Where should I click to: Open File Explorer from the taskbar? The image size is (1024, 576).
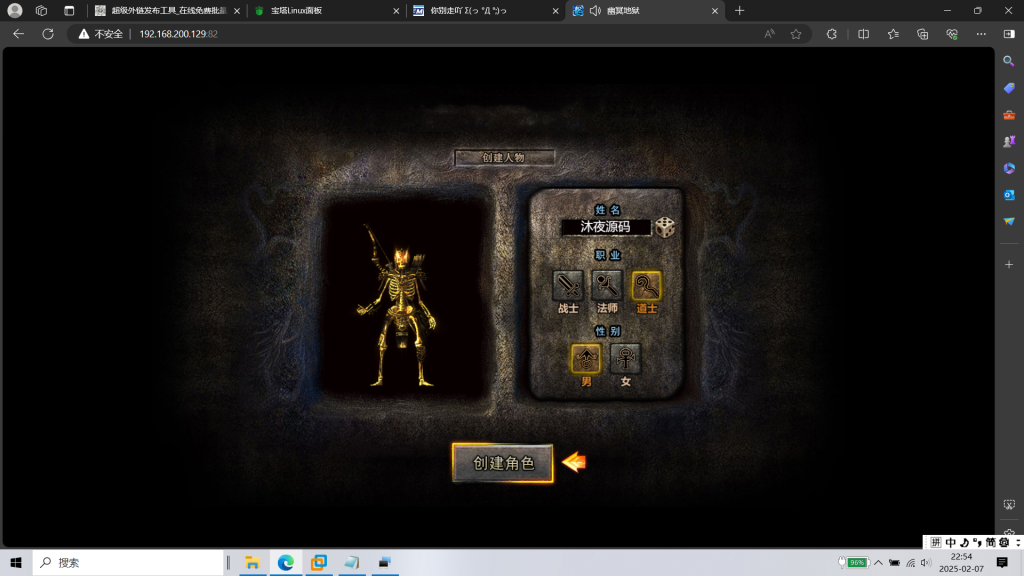[x=253, y=563]
